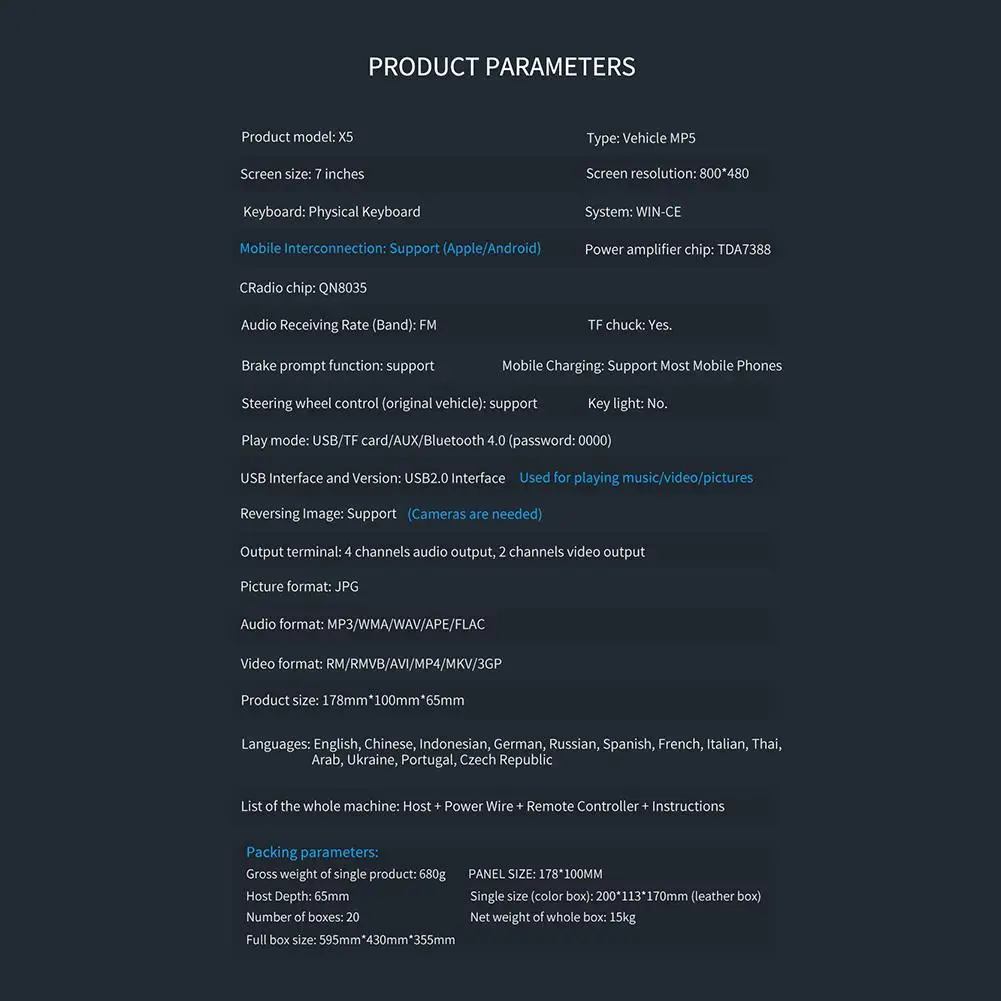Select the Mobile Interconnection blue text
1001x1001 pixels.
[390, 248]
